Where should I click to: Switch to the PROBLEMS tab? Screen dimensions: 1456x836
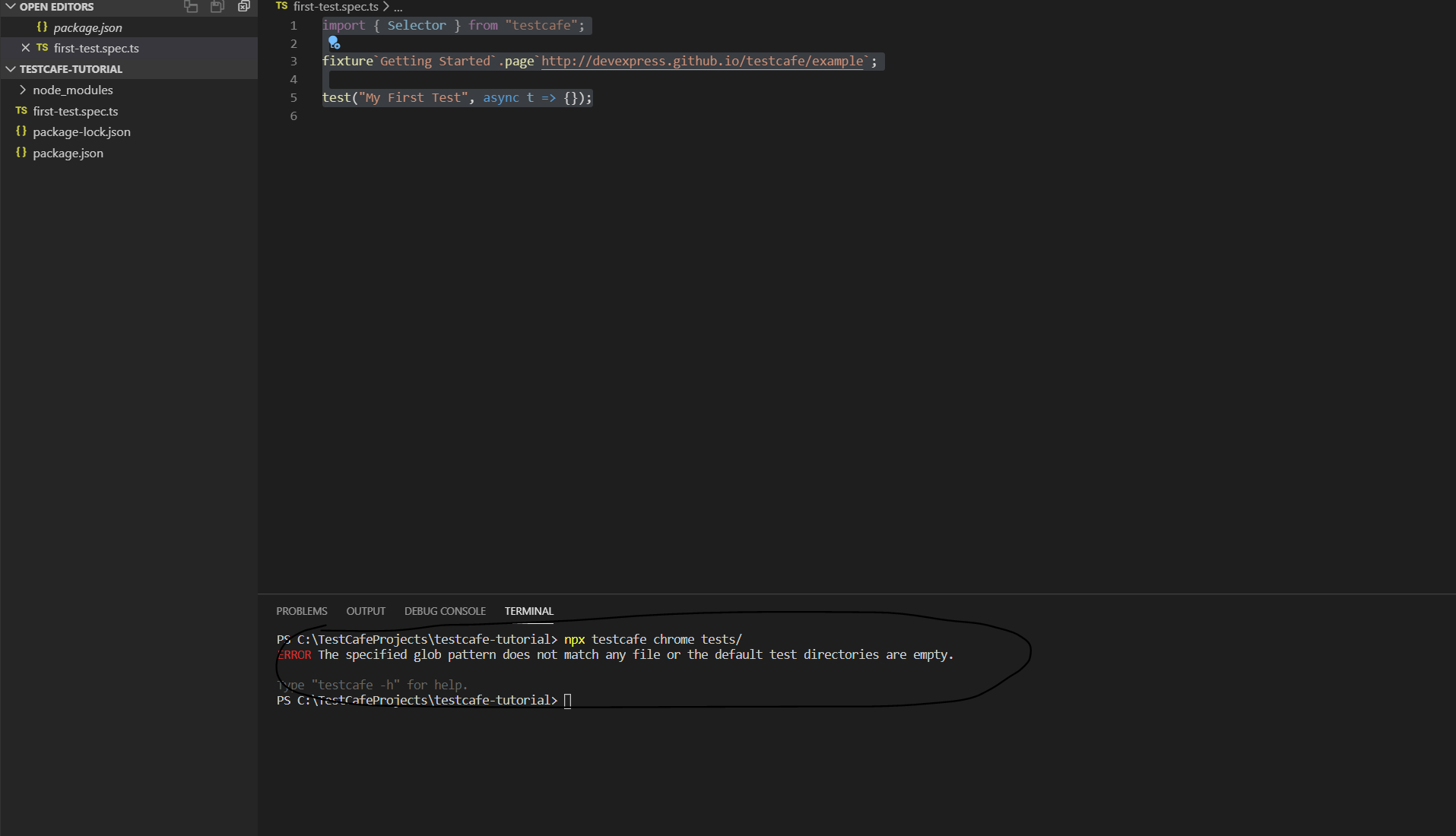click(x=302, y=611)
